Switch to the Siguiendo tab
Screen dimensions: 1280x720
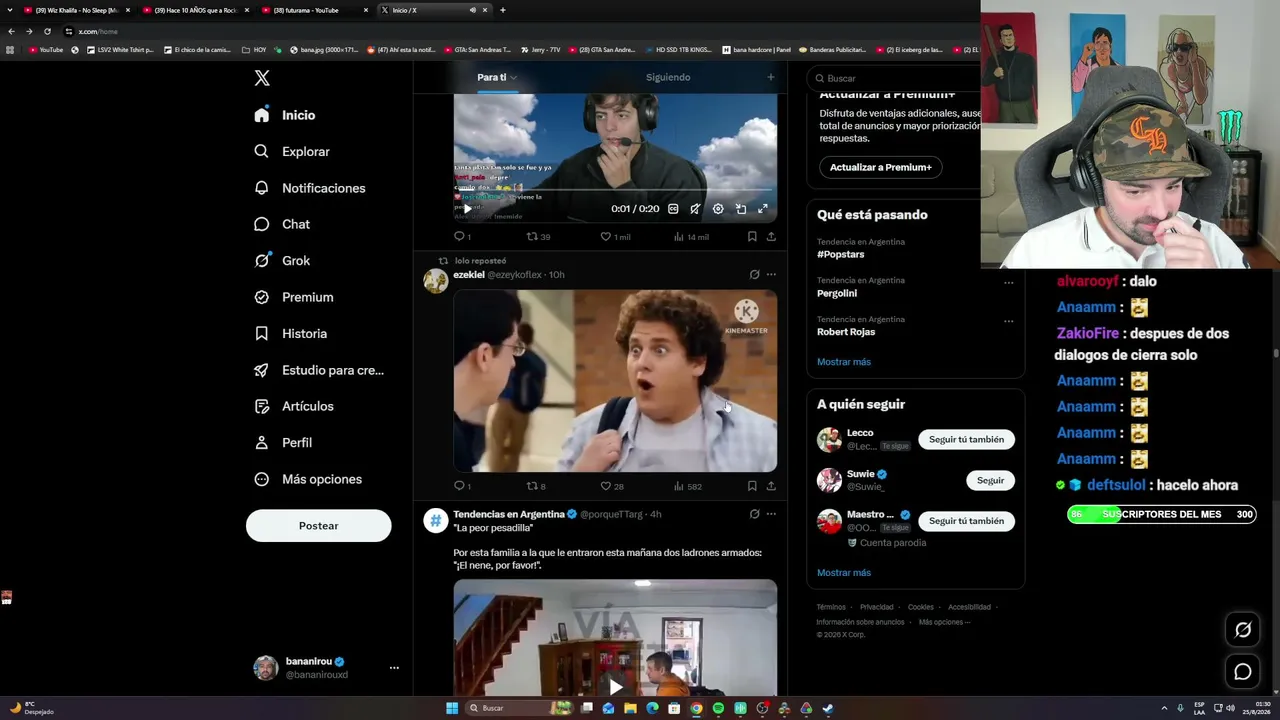coord(668,77)
